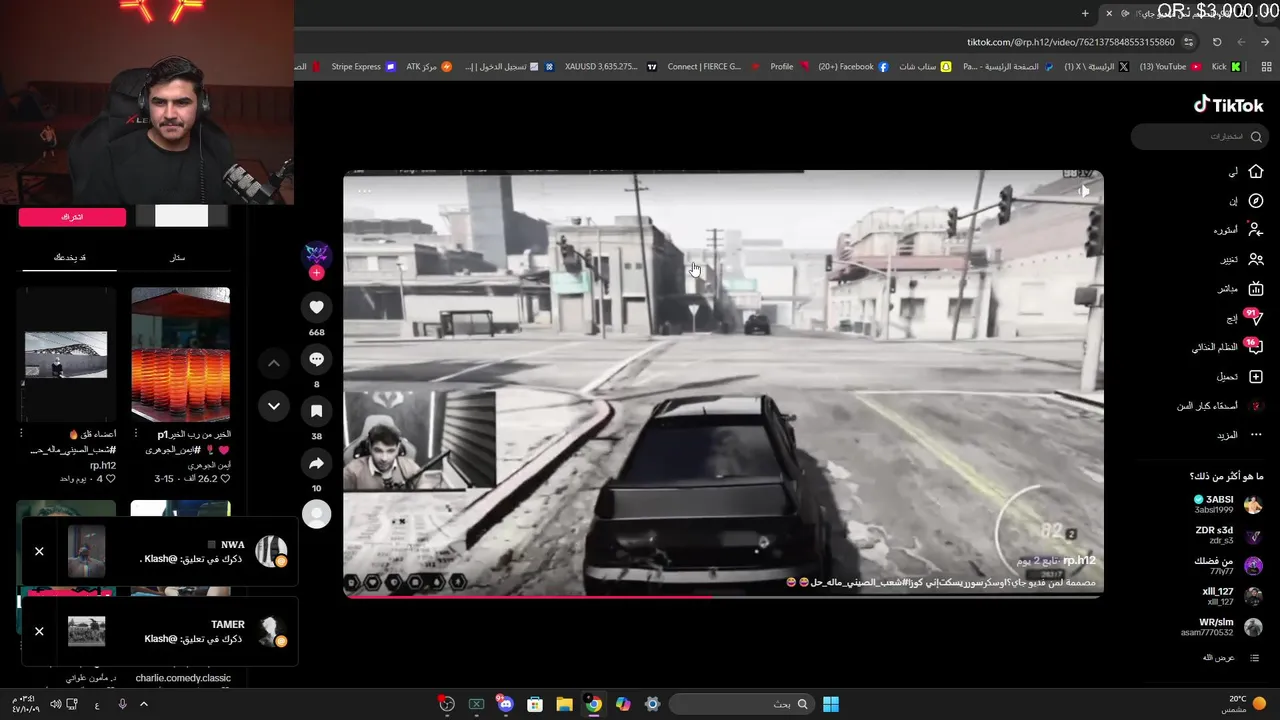Click the video progress bar
This screenshot has width=1280, height=720.
click(x=723, y=596)
